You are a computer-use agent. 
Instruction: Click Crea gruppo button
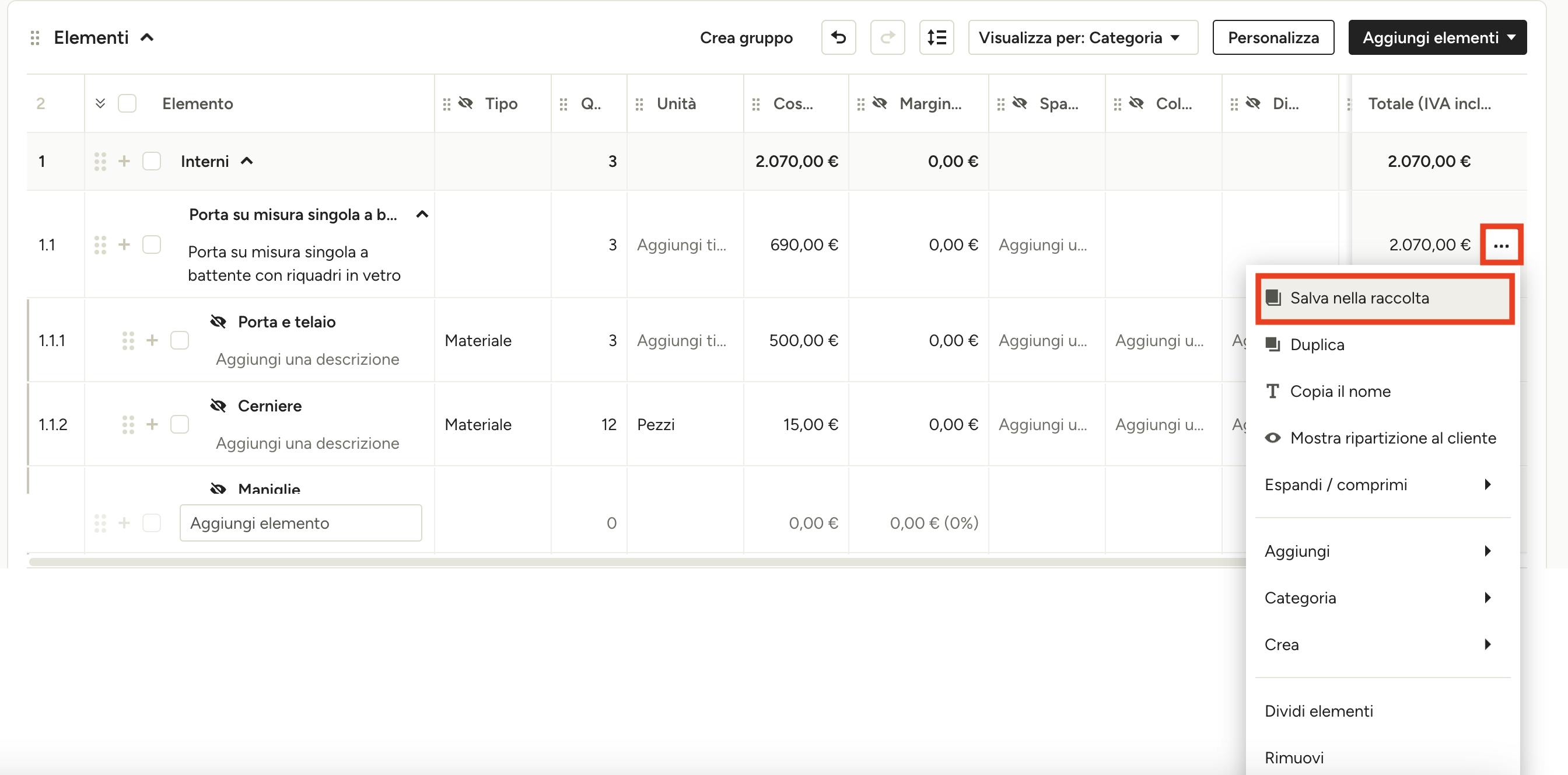point(746,38)
